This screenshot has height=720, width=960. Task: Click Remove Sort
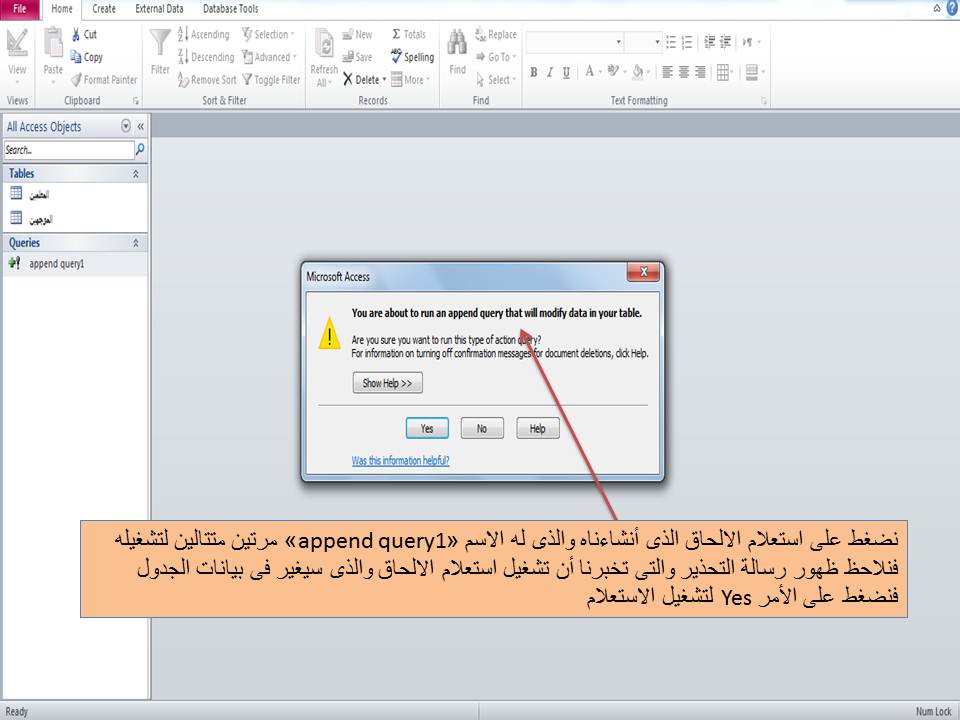click(207, 80)
